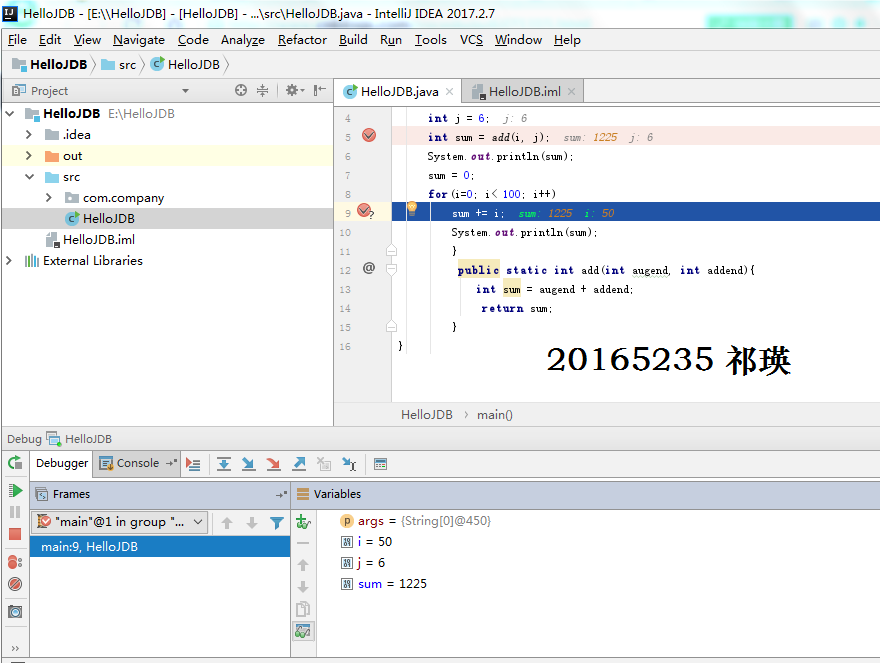The height and width of the screenshot is (663, 880).
Task: Toggle Mute Breakpoints icon
Action: pyautogui.click(x=15, y=584)
